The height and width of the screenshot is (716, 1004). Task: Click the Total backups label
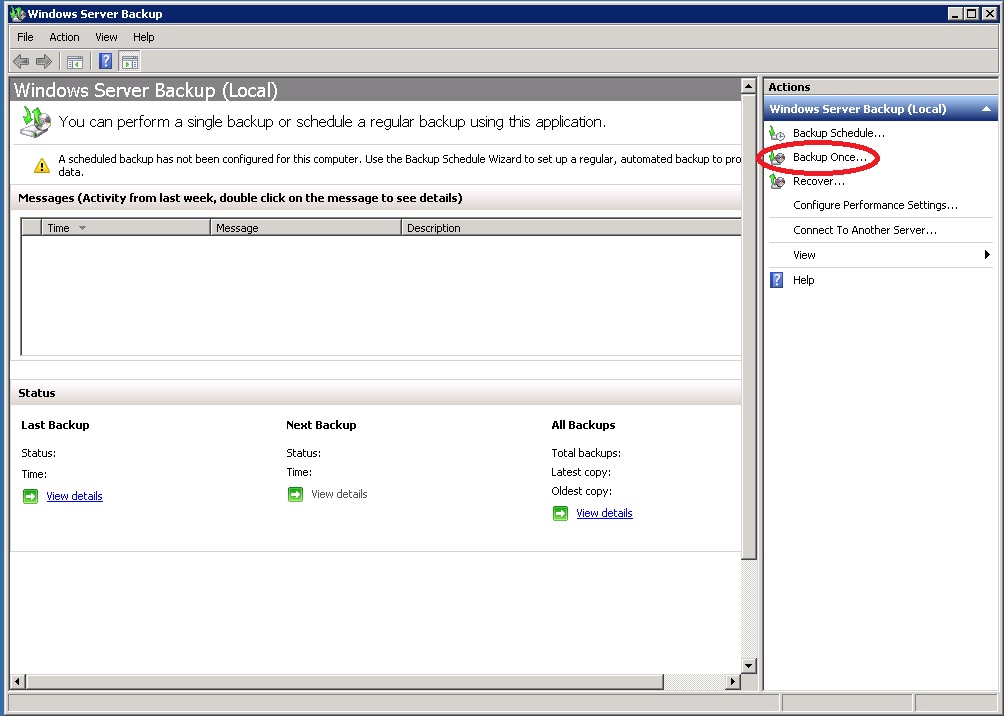coord(586,453)
